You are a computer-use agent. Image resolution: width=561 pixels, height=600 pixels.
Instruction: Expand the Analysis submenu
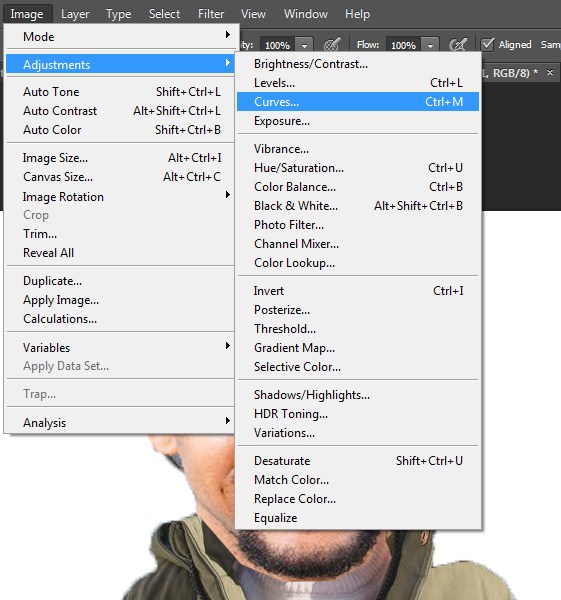click(x=120, y=423)
